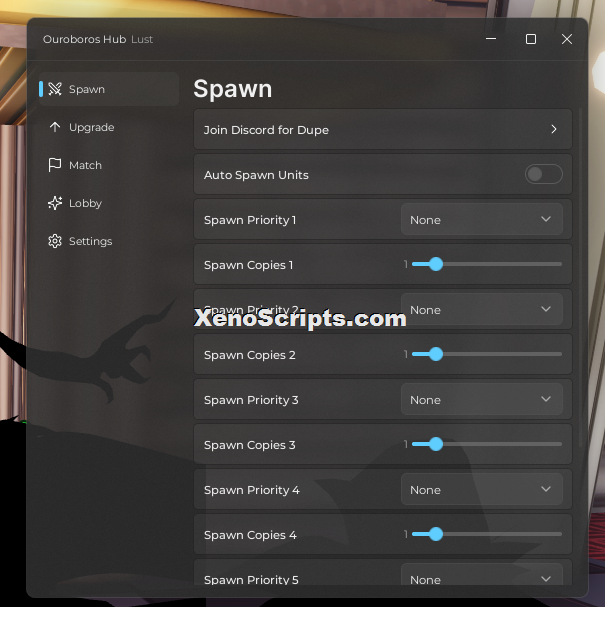
Task: Click the vertical scrollbar of Spawn panel
Action: 580,278
